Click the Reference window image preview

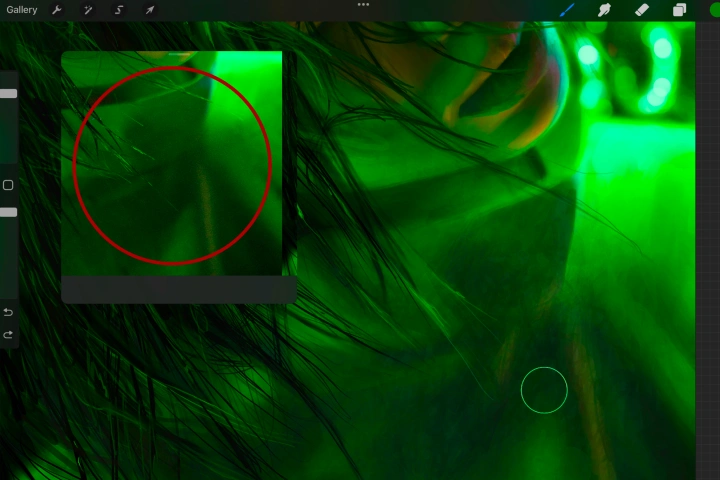click(x=172, y=164)
